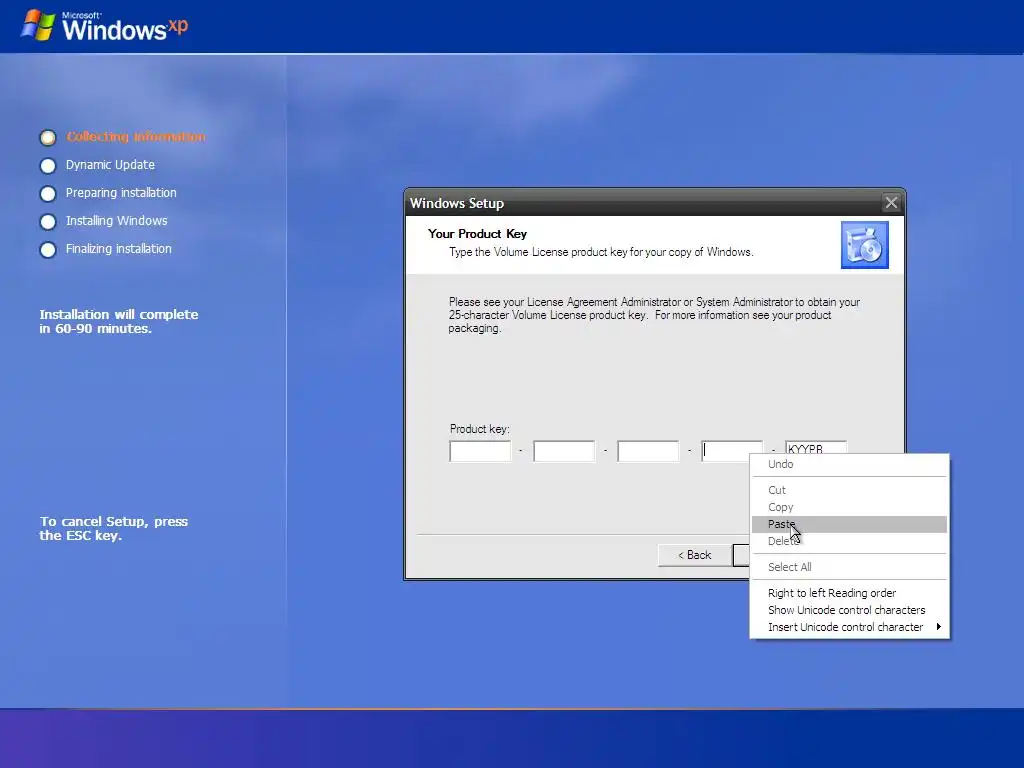The width and height of the screenshot is (1024, 768).
Task: Toggle Show Unicode control characters
Action: 849,610
